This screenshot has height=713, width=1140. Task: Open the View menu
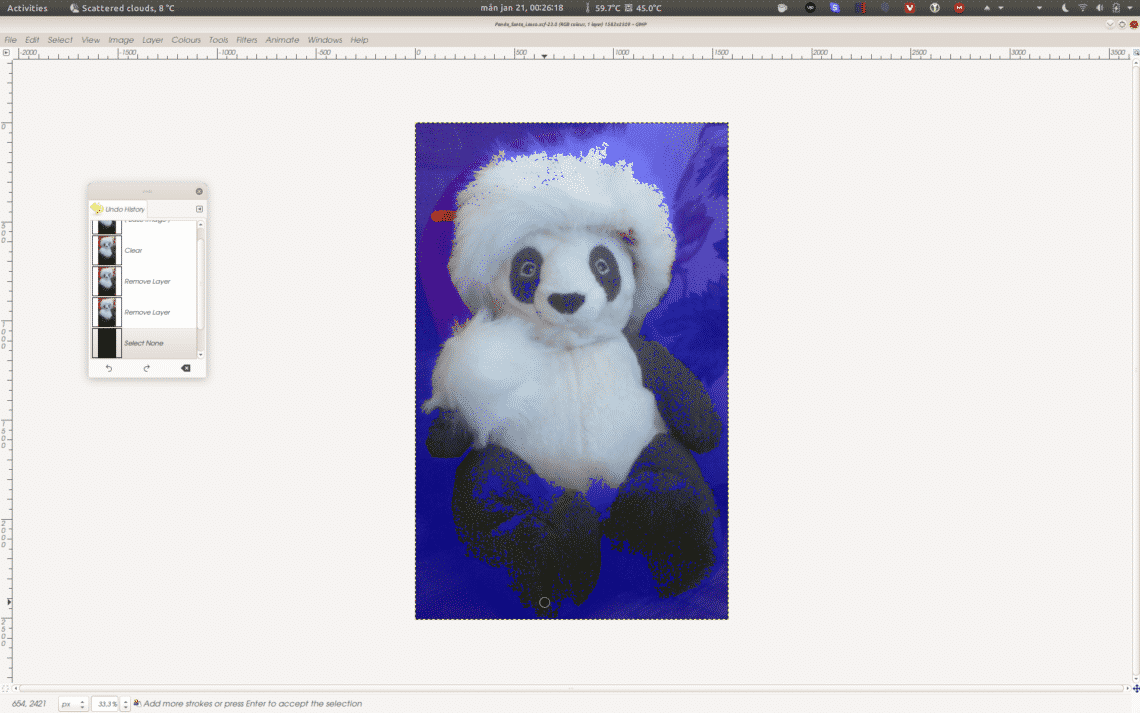click(91, 40)
